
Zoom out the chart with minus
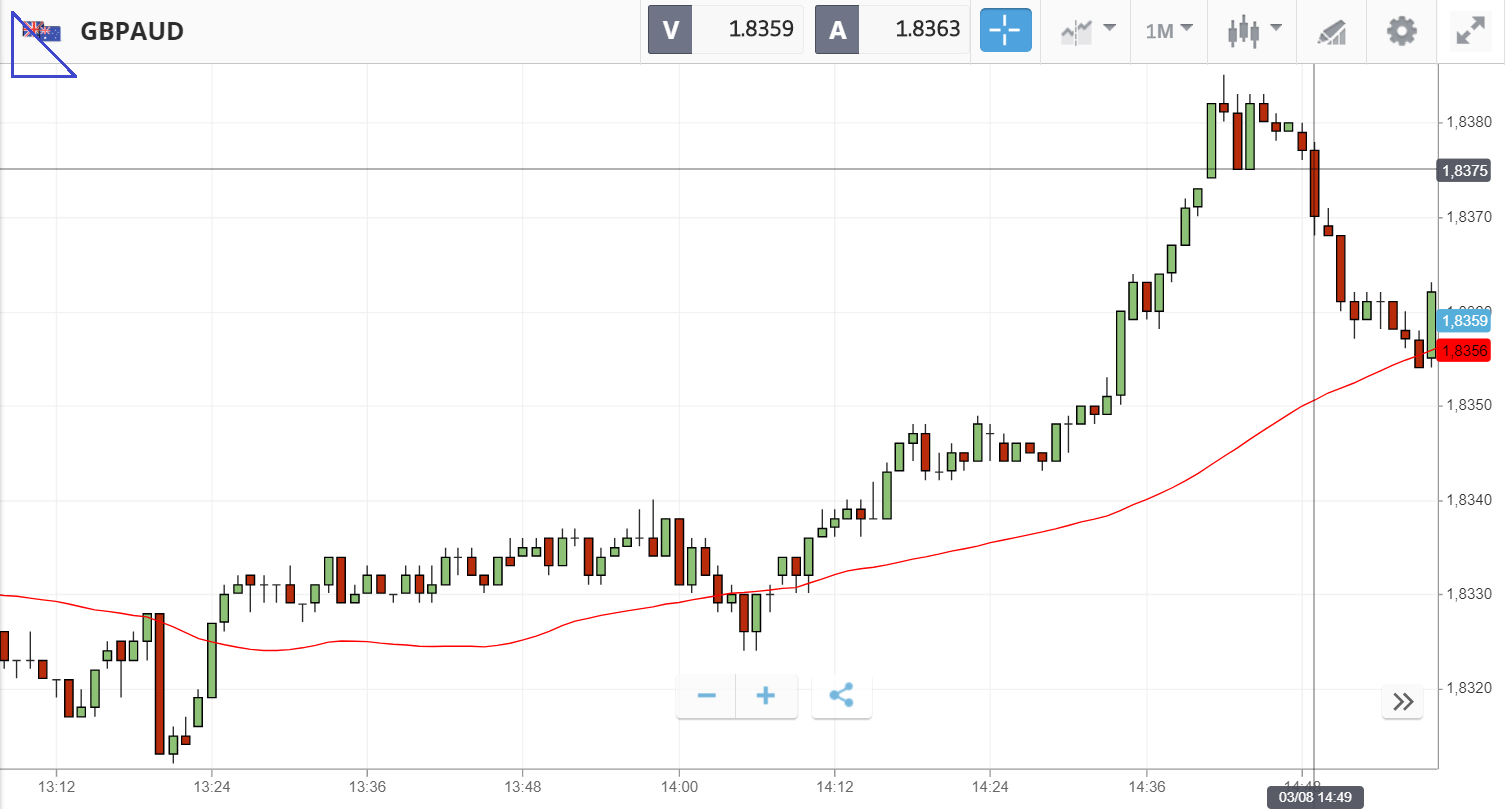(x=706, y=696)
